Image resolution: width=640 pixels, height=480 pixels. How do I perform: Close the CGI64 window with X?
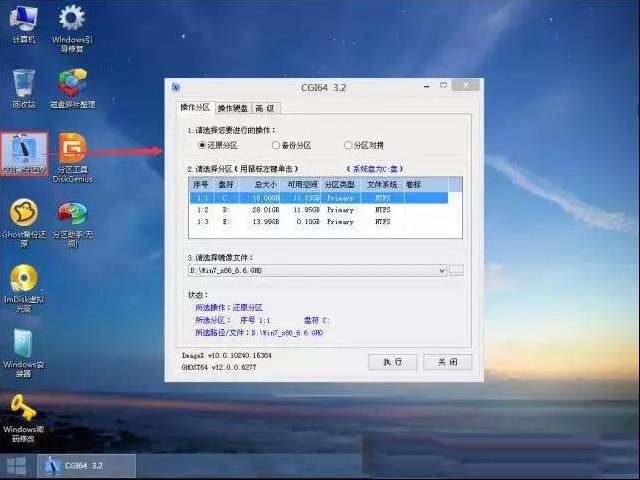click(x=467, y=85)
